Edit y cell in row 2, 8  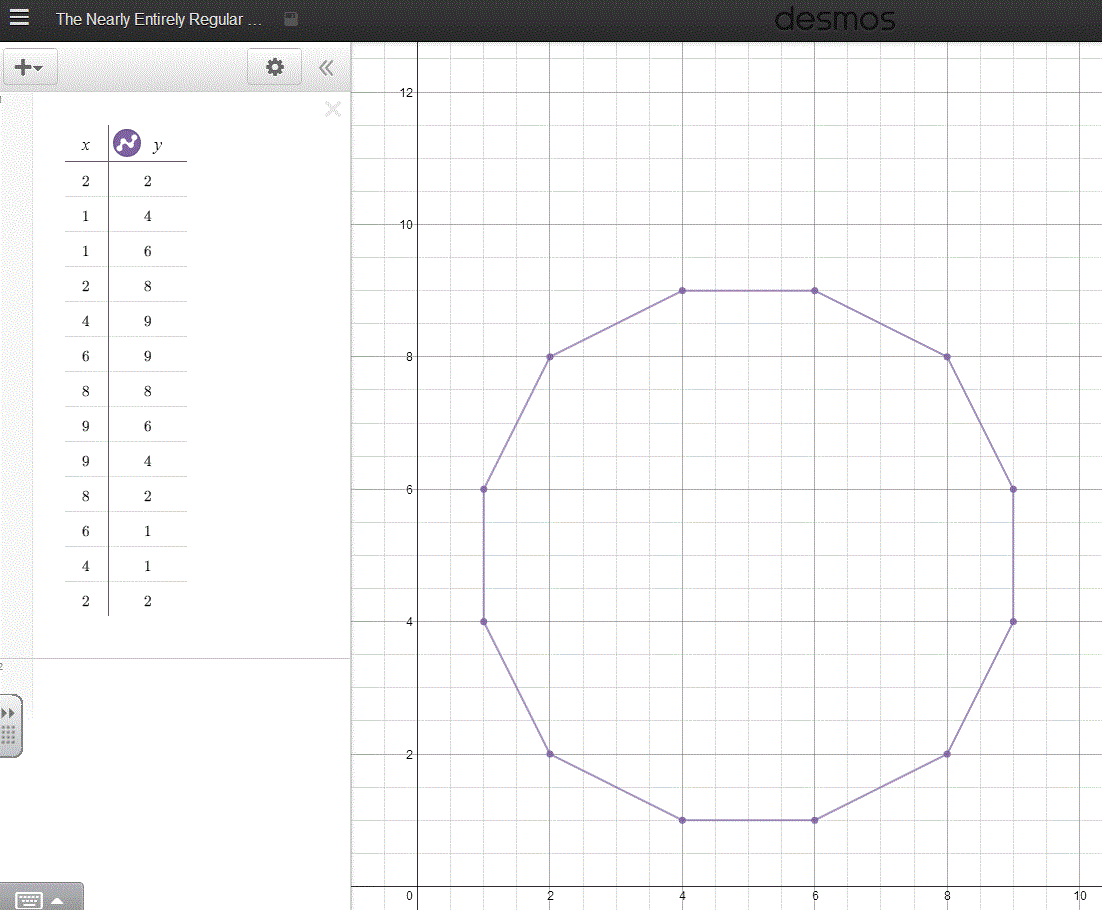click(148, 286)
